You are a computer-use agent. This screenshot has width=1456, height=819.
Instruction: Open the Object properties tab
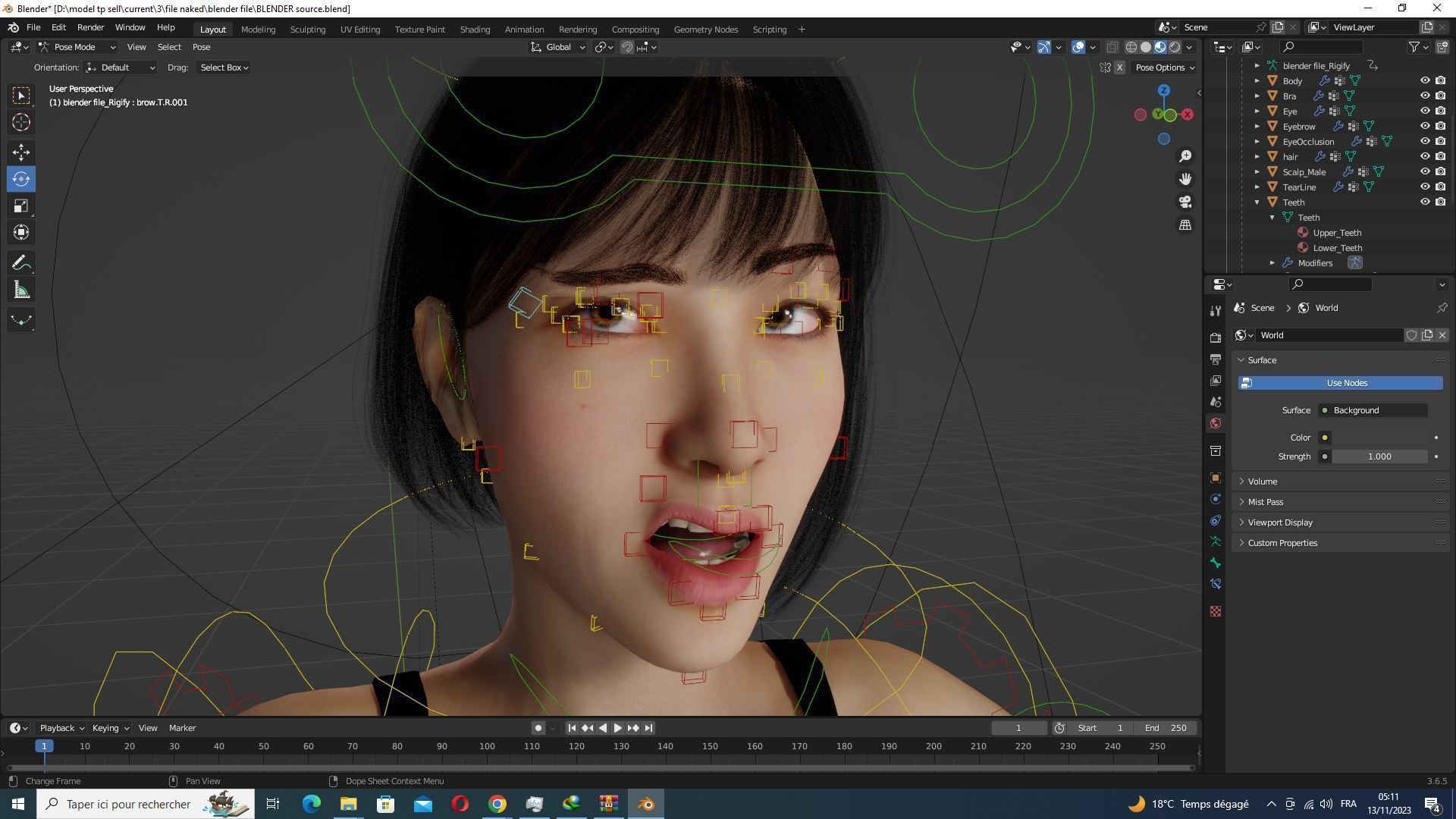click(x=1216, y=478)
